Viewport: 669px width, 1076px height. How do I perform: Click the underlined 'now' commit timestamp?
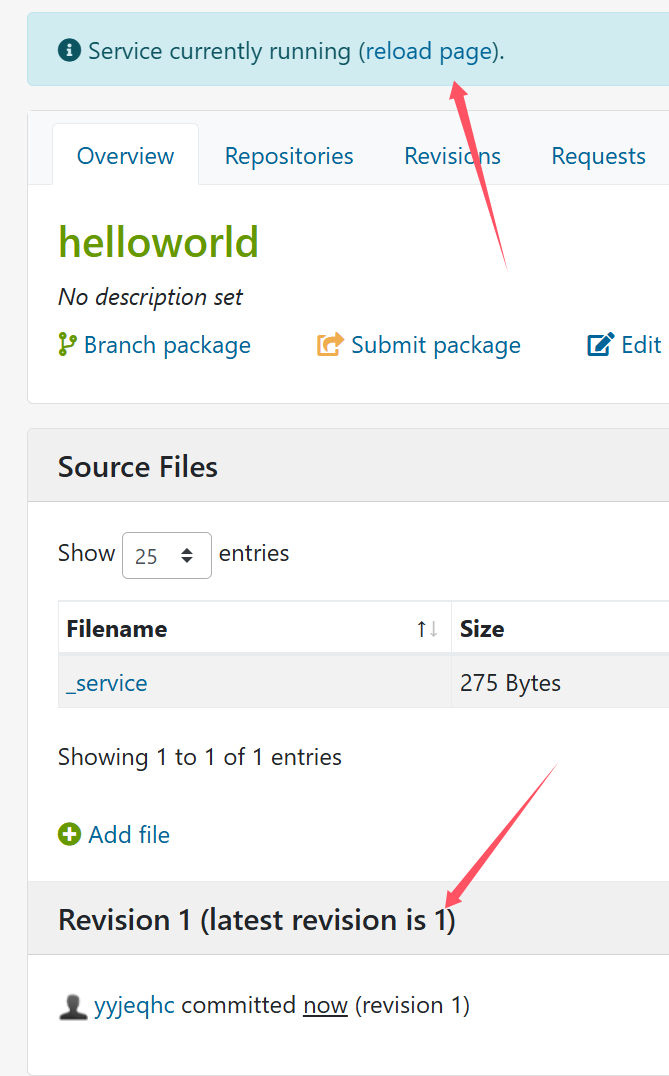pyautogui.click(x=325, y=1005)
